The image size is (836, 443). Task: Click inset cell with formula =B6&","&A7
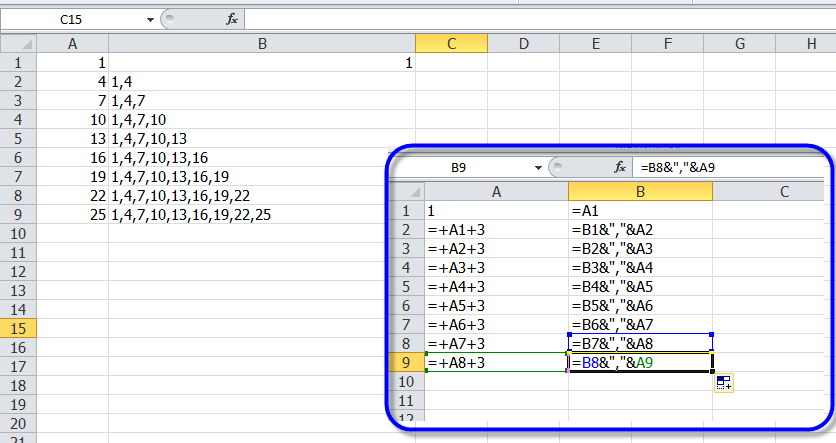(640, 325)
